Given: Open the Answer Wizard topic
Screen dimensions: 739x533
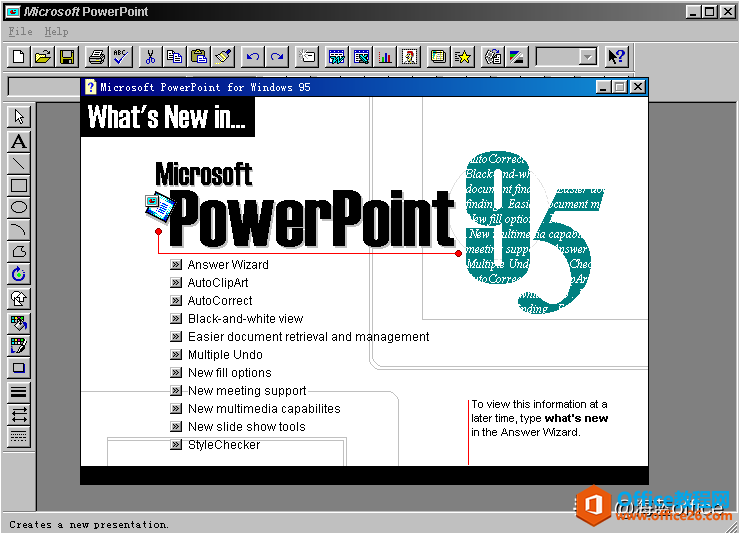Looking at the screenshot, I should point(228,265).
